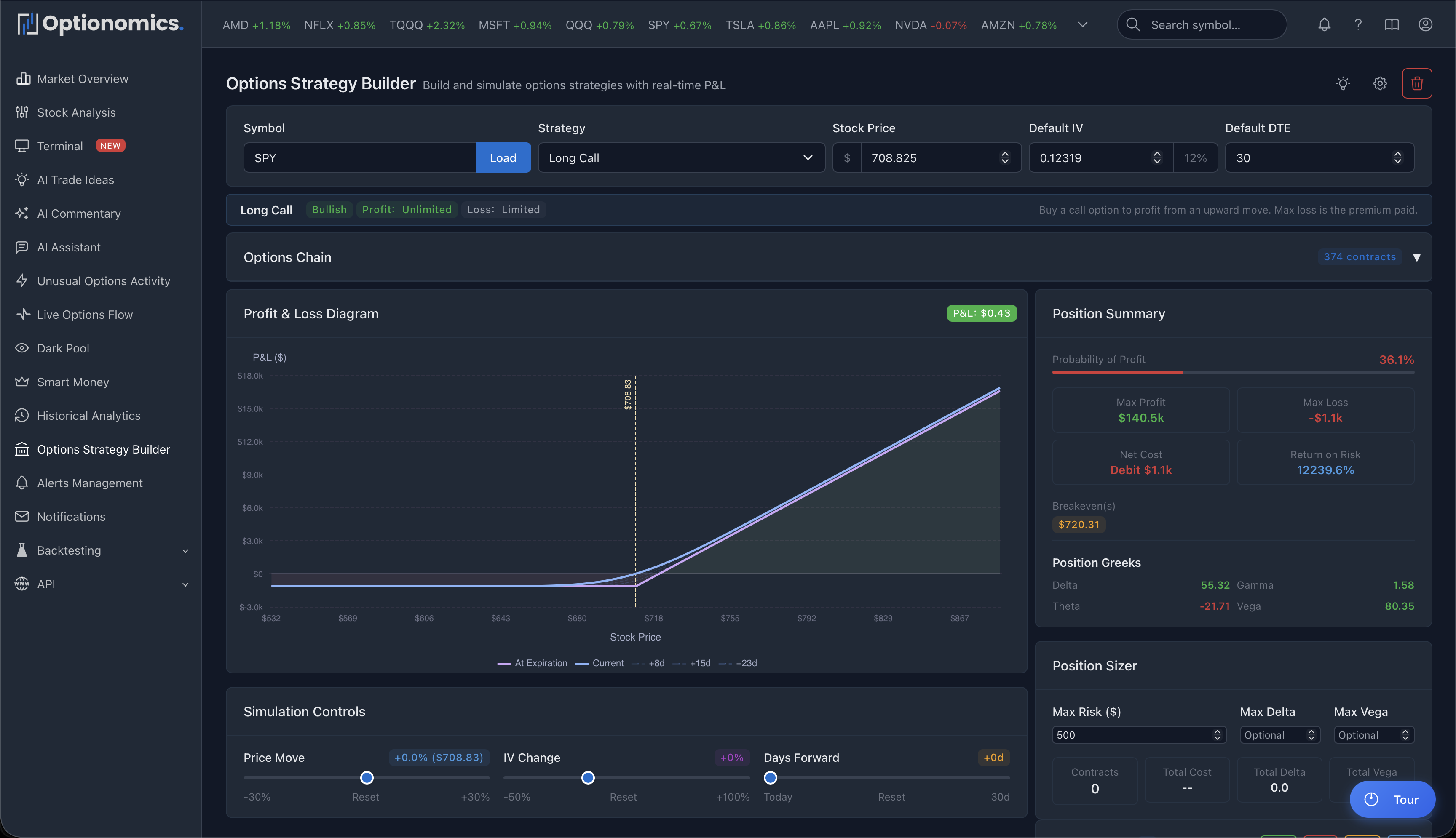
Task: Collapse the Options Chain section
Action: point(1417,257)
